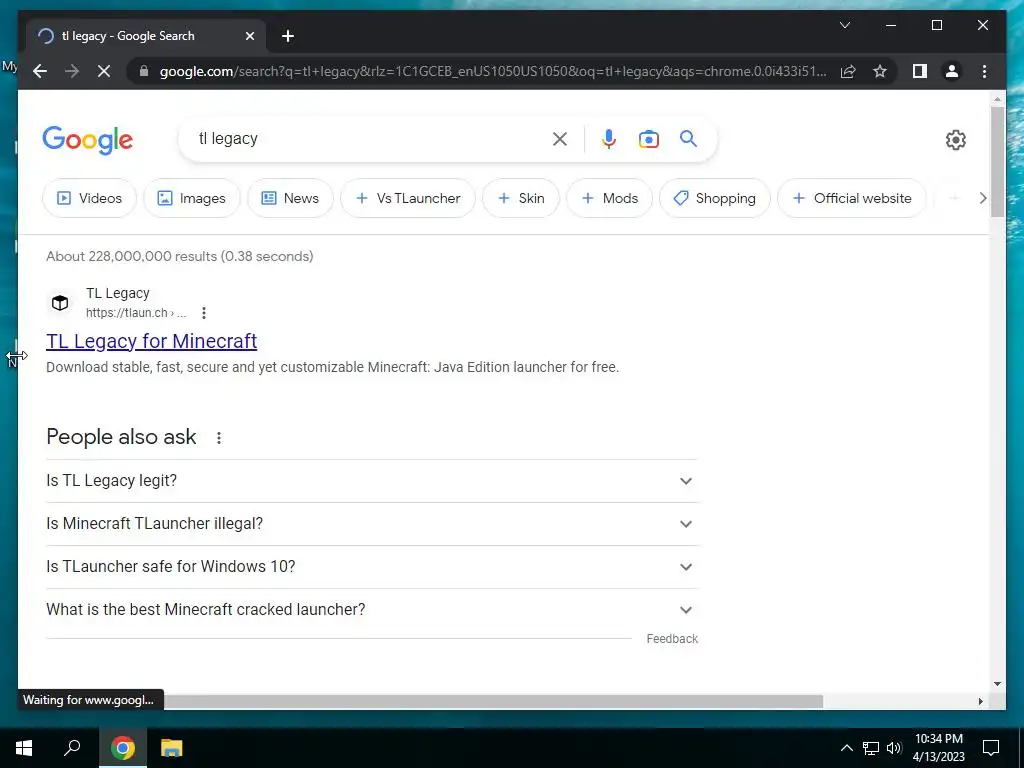The height and width of the screenshot is (768, 1024).
Task: Click the scroll-right arrow of horizontal scrollbar
Action: coord(980,701)
